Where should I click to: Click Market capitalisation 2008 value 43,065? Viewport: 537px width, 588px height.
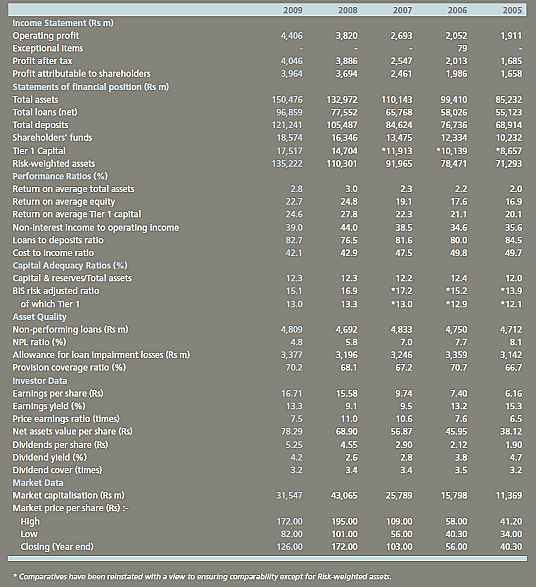[x=344, y=496]
